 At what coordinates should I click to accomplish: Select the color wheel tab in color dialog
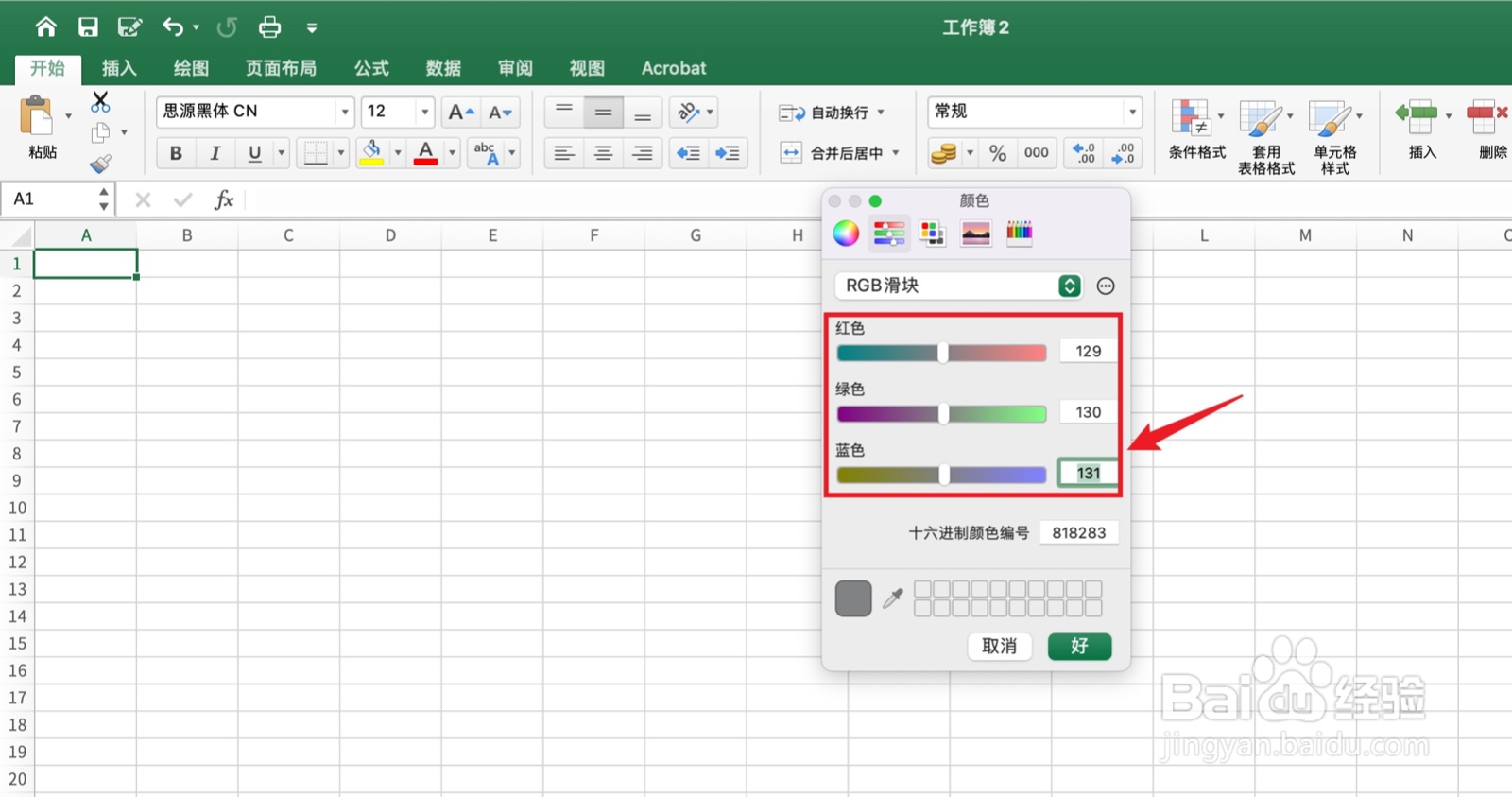point(846,233)
